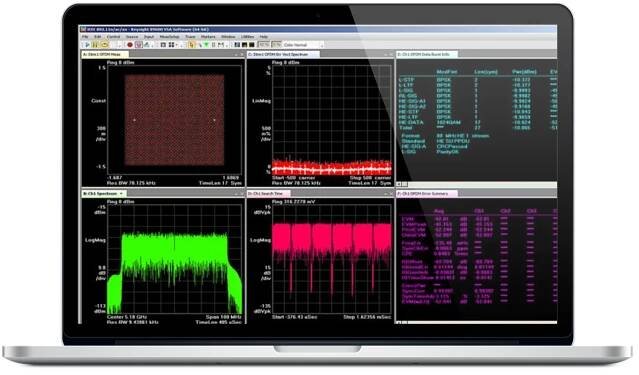Click the left scroll arrow in Data Burst Info
This screenshot has height=375, width=639.
(399, 184)
